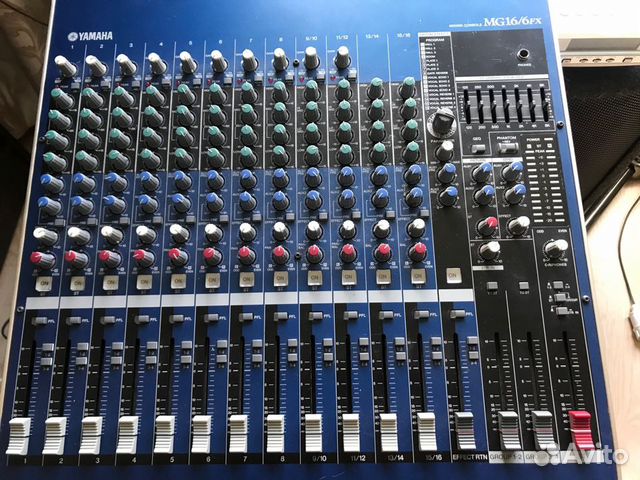
Task: Turn the 13/14 channel top green EQ knob
Action: [x=376, y=88]
